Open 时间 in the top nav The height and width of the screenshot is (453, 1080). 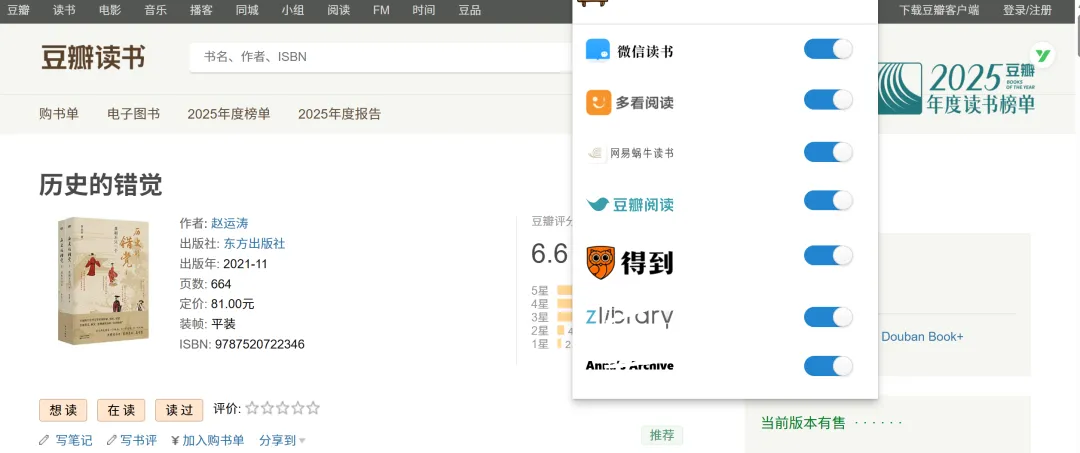424,10
